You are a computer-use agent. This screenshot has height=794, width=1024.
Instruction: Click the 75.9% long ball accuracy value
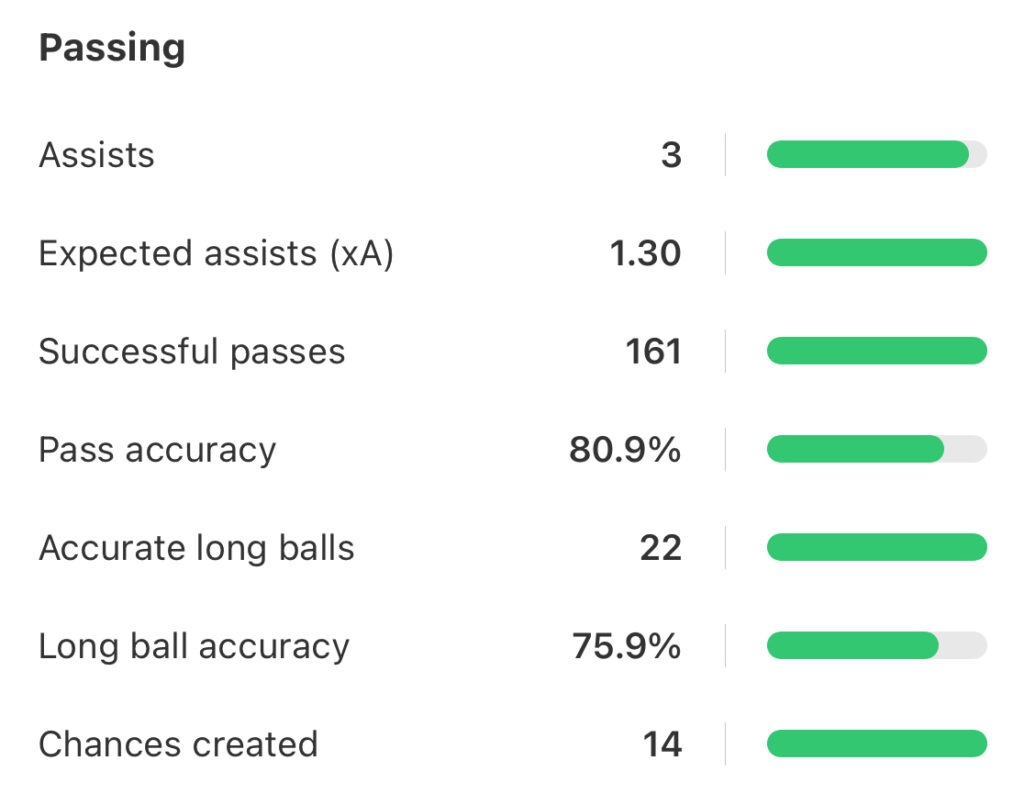pos(626,646)
